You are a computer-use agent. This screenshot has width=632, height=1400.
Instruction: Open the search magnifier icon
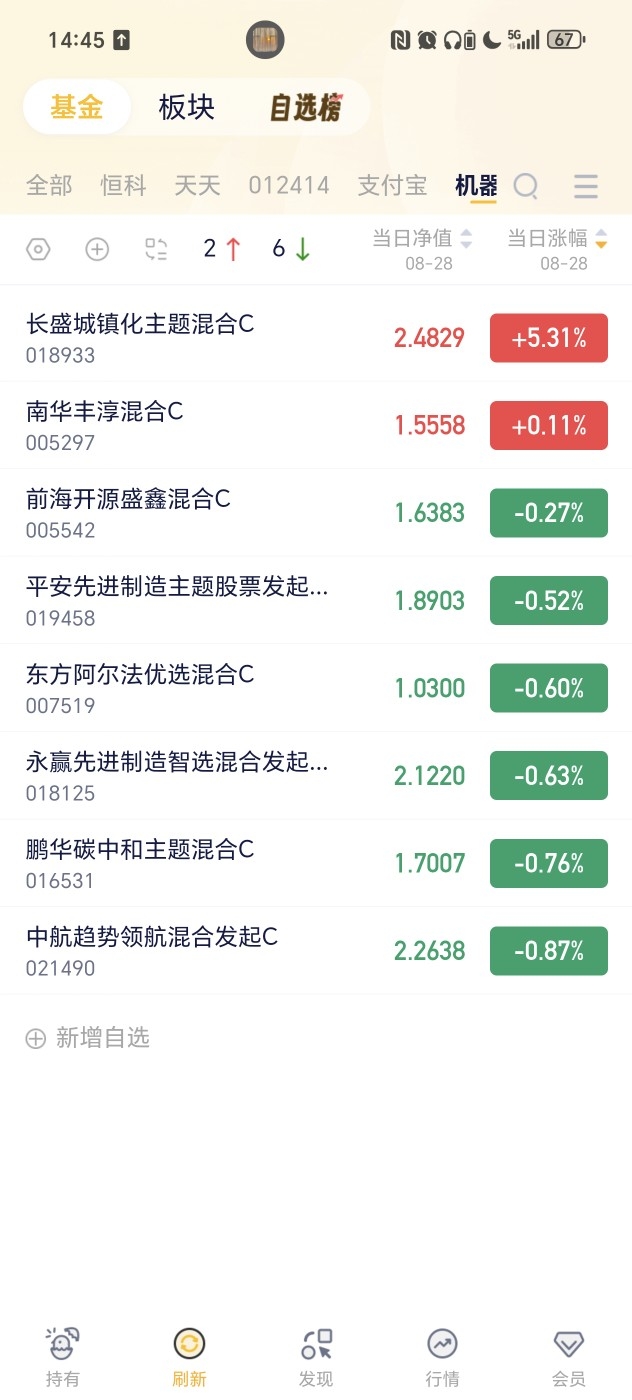(x=526, y=186)
